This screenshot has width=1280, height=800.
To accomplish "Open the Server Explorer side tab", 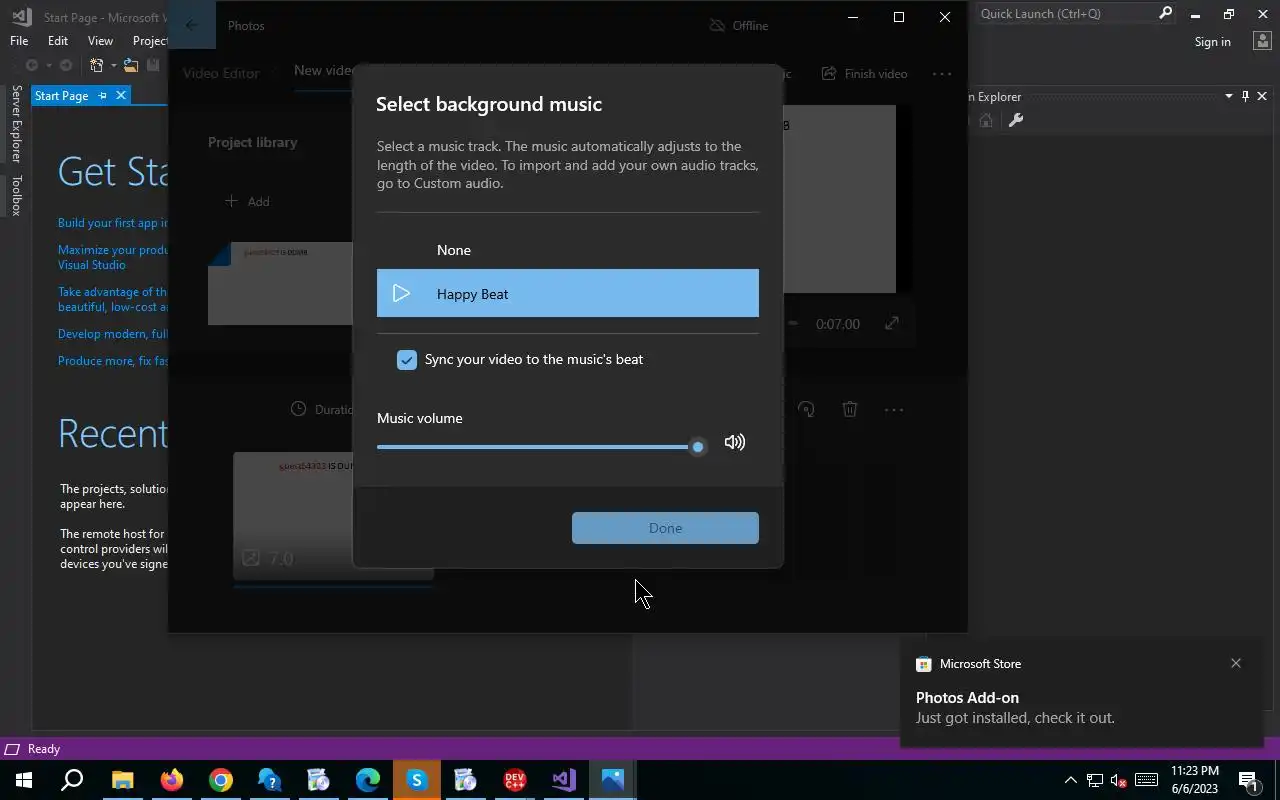I will point(16,124).
